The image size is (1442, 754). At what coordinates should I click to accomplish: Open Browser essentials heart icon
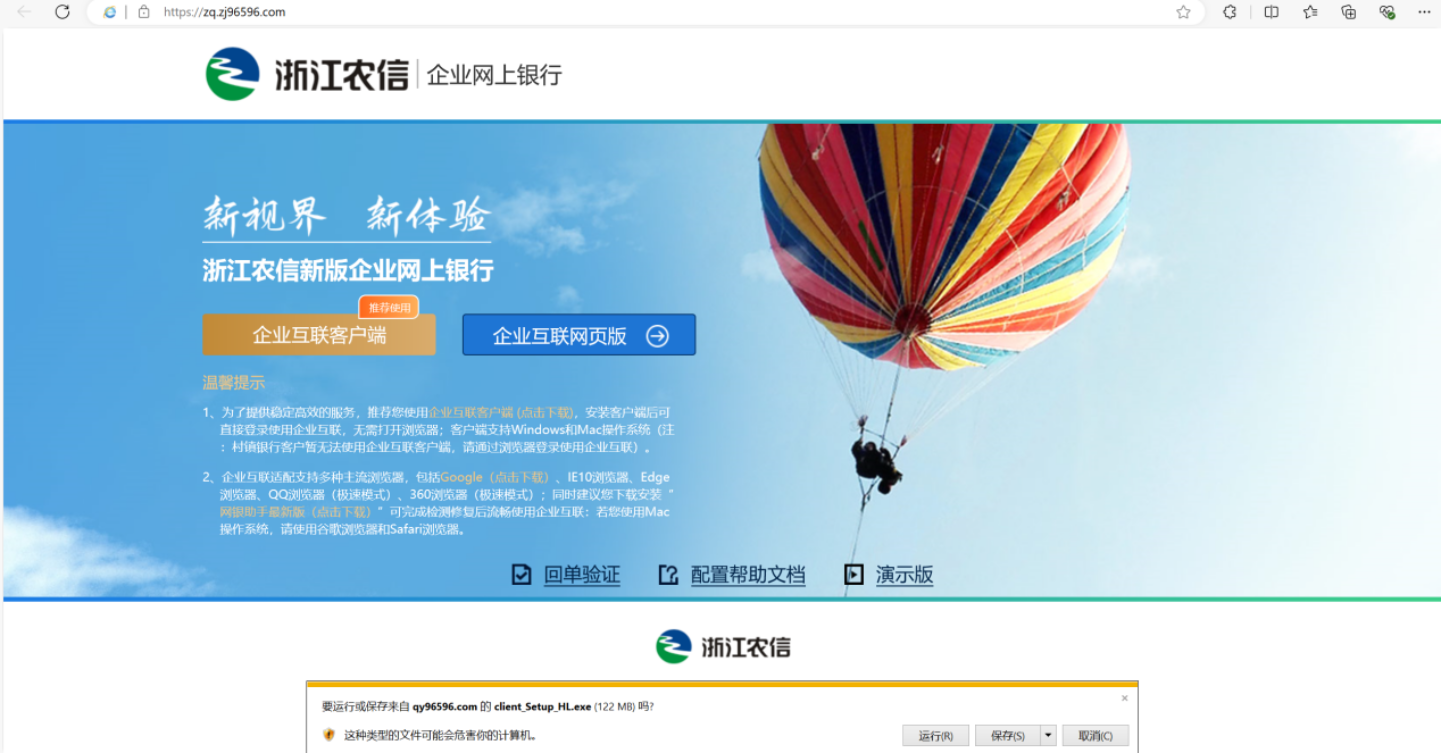click(x=1387, y=12)
